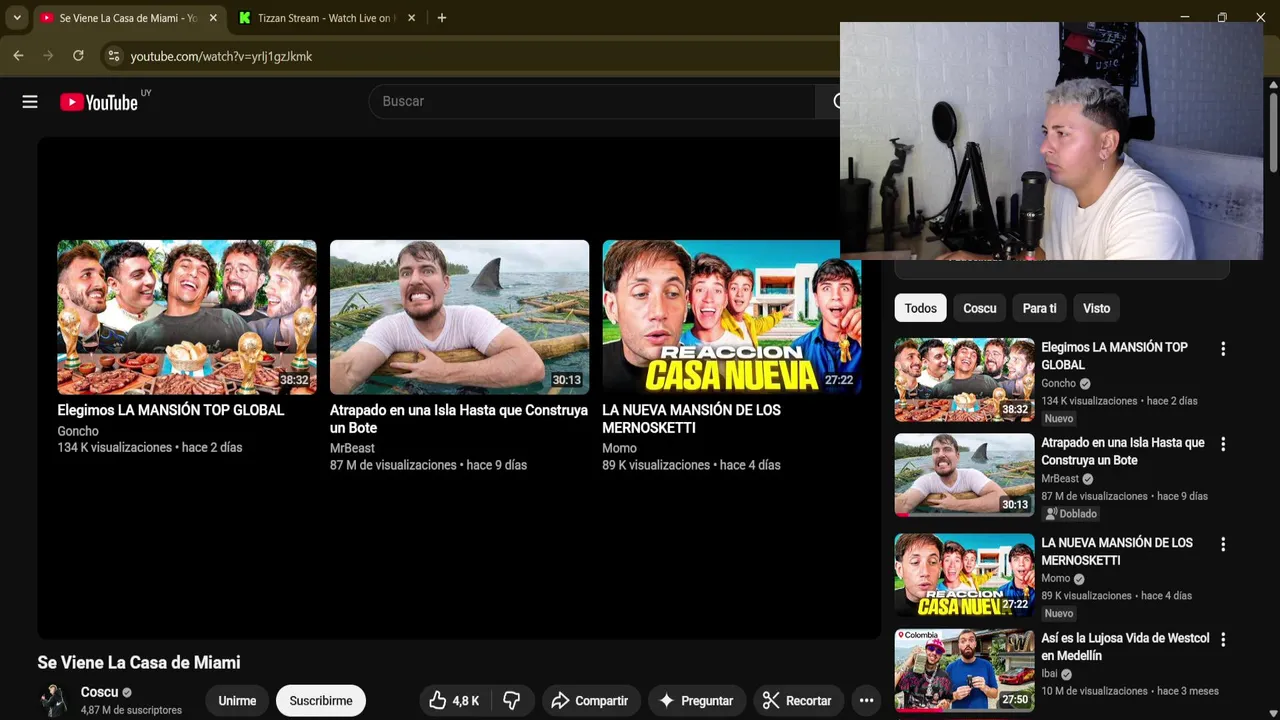
Task: Open the Coscu channel name link
Action: [99, 692]
